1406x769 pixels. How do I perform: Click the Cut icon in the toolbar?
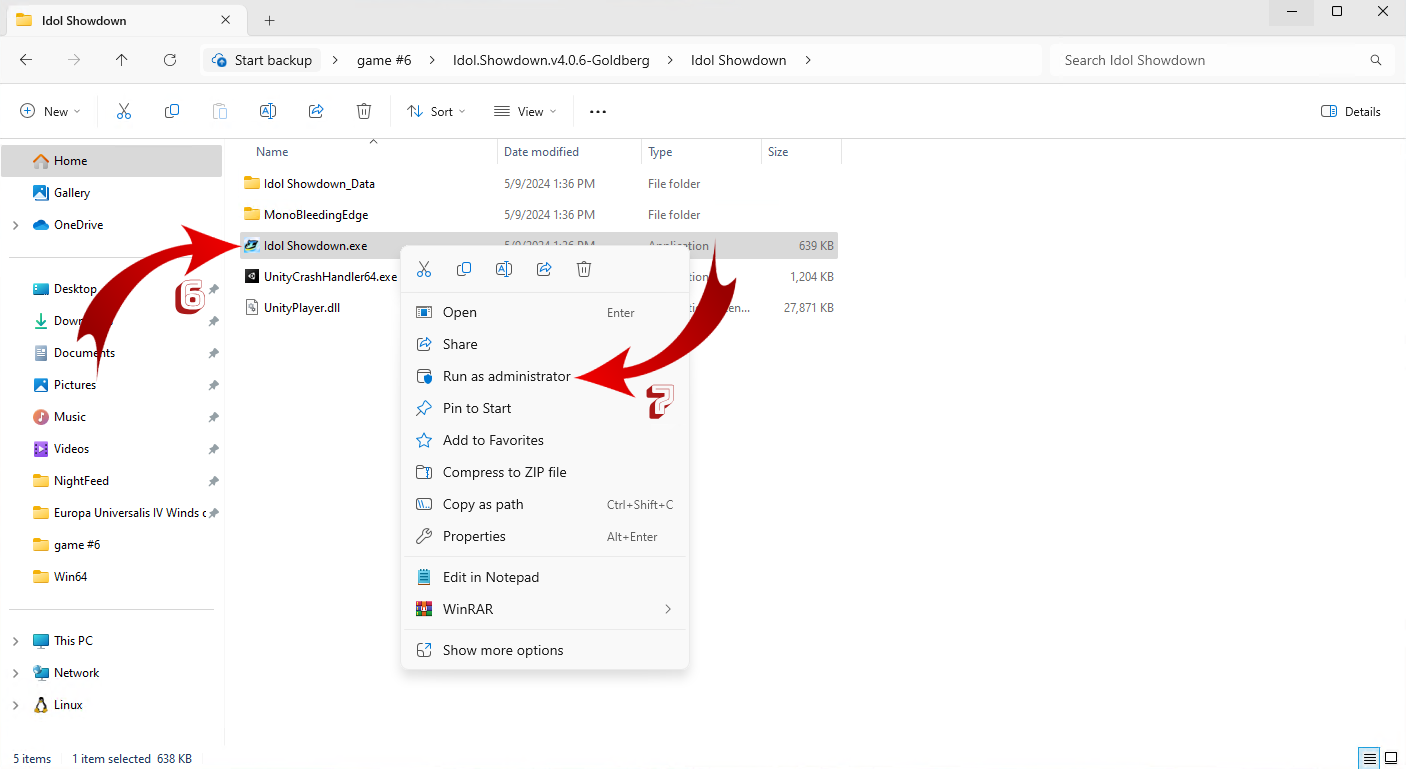pyautogui.click(x=124, y=111)
